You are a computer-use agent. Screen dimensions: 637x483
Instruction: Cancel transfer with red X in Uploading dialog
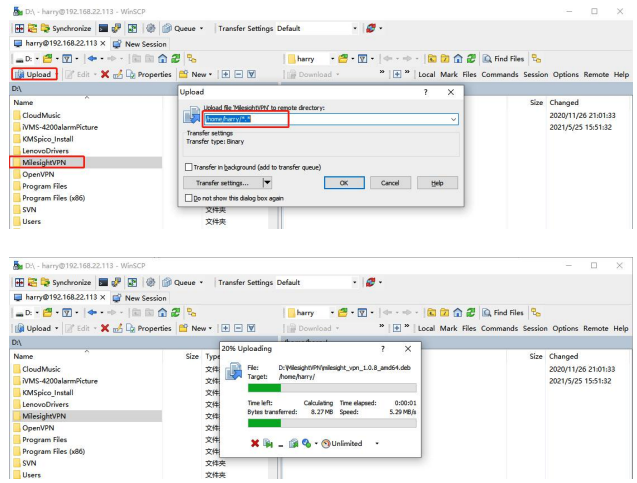pyautogui.click(x=255, y=443)
